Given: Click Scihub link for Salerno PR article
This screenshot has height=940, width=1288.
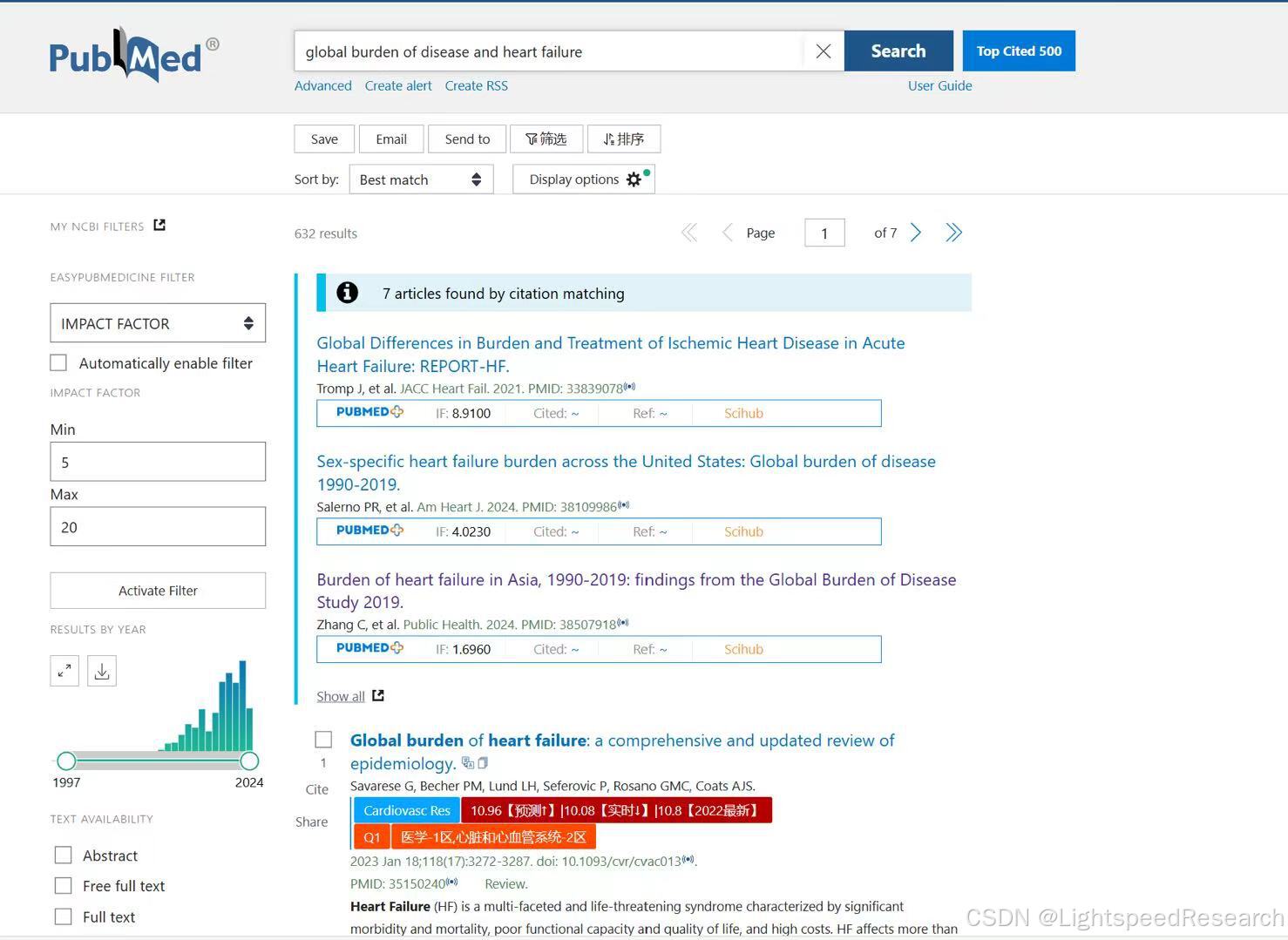Looking at the screenshot, I should pos(743,531).
